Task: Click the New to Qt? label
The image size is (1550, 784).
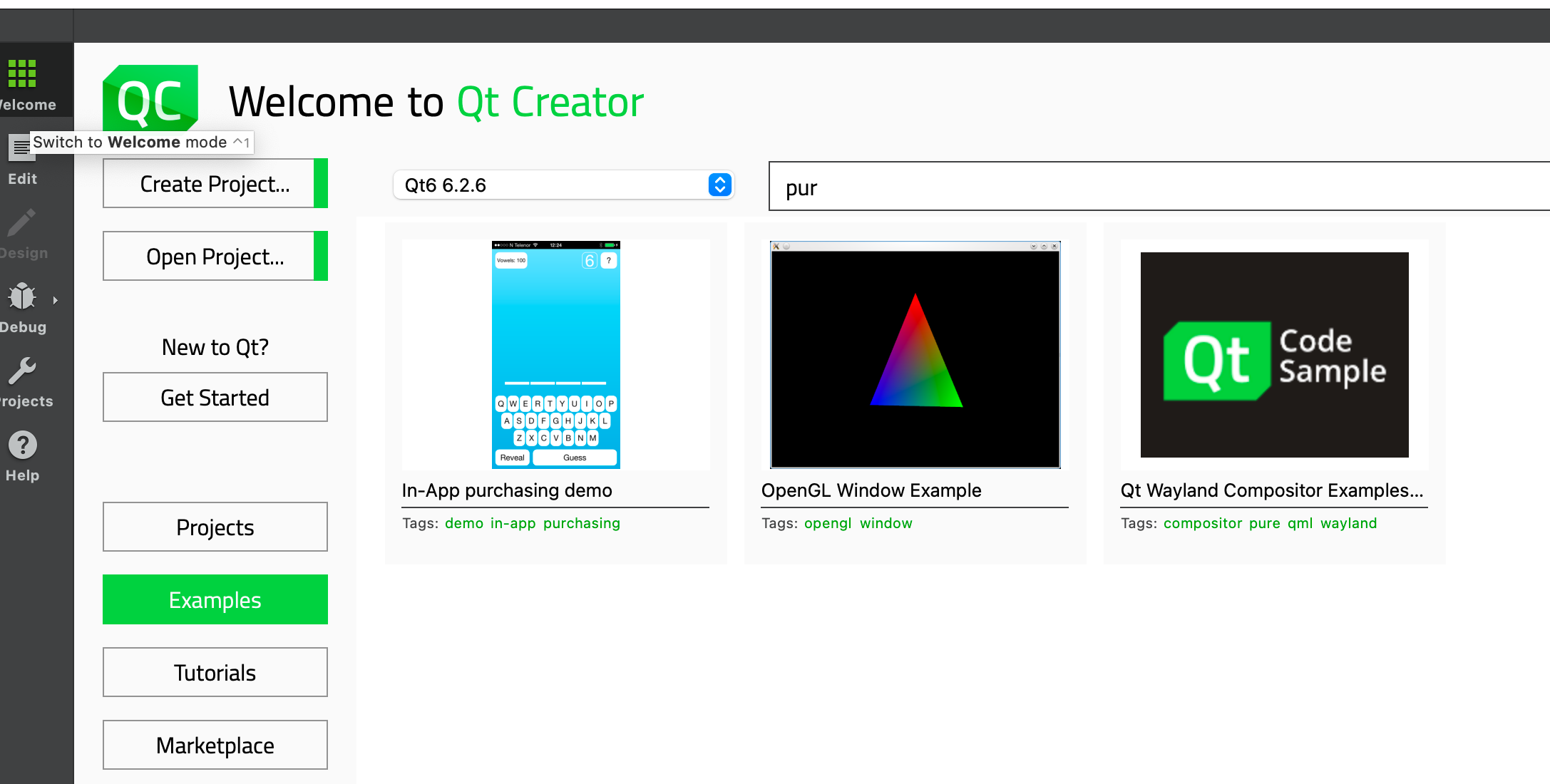Action: 215,347
